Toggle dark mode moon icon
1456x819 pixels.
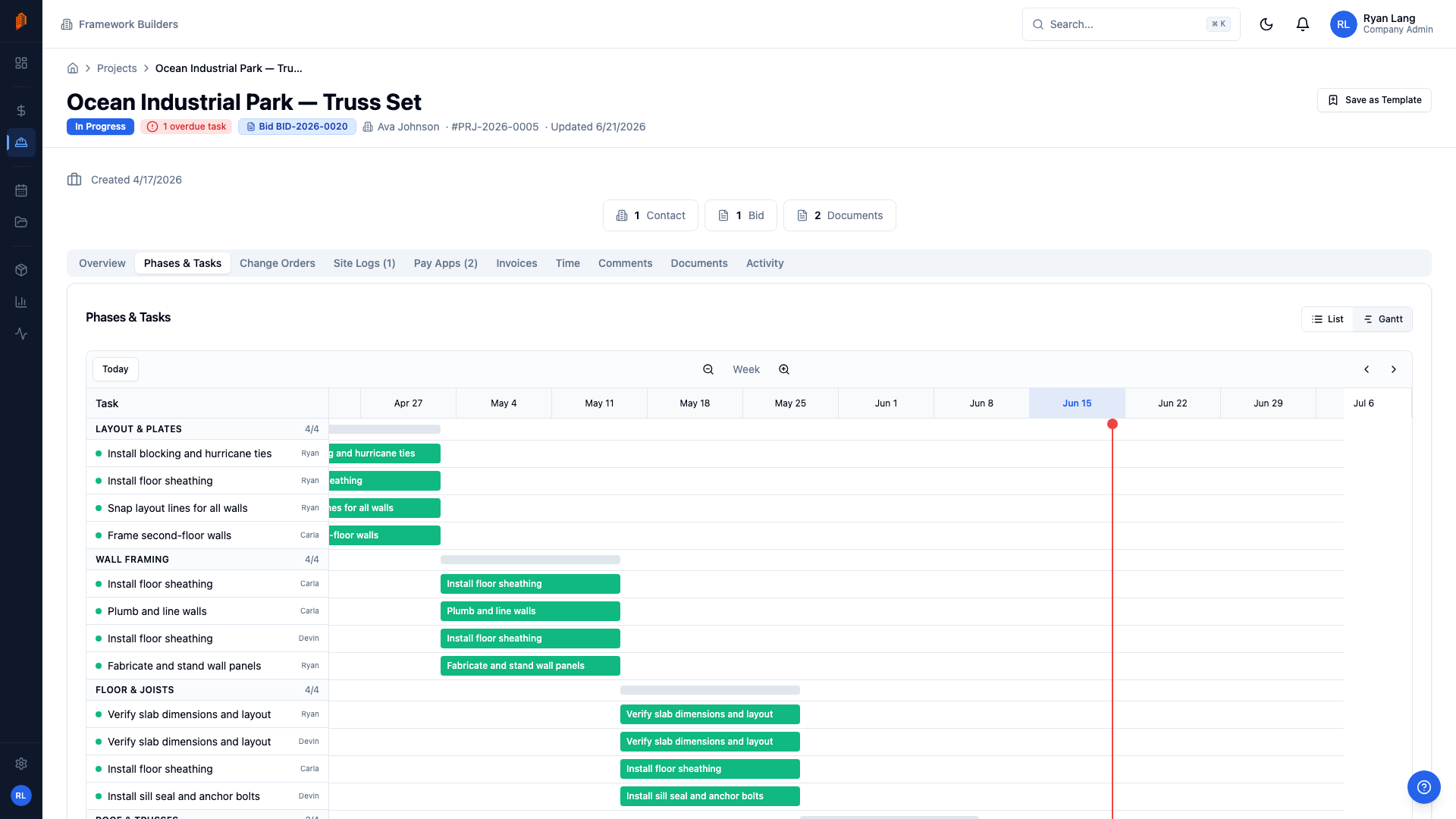point(1266,24)
